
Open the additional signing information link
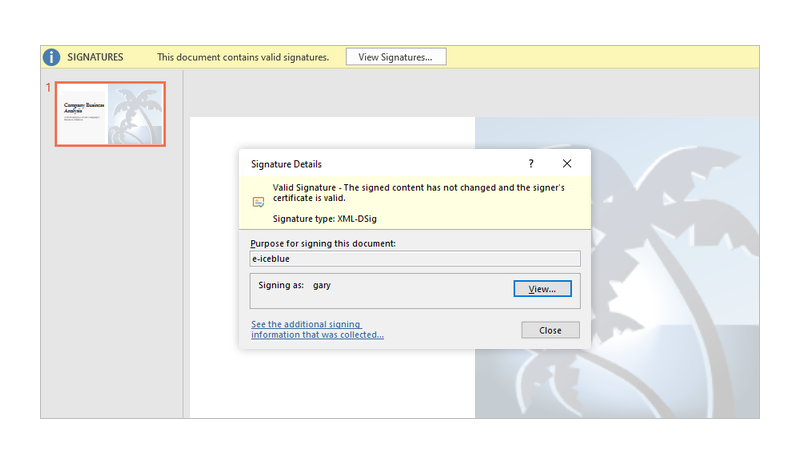317,330
